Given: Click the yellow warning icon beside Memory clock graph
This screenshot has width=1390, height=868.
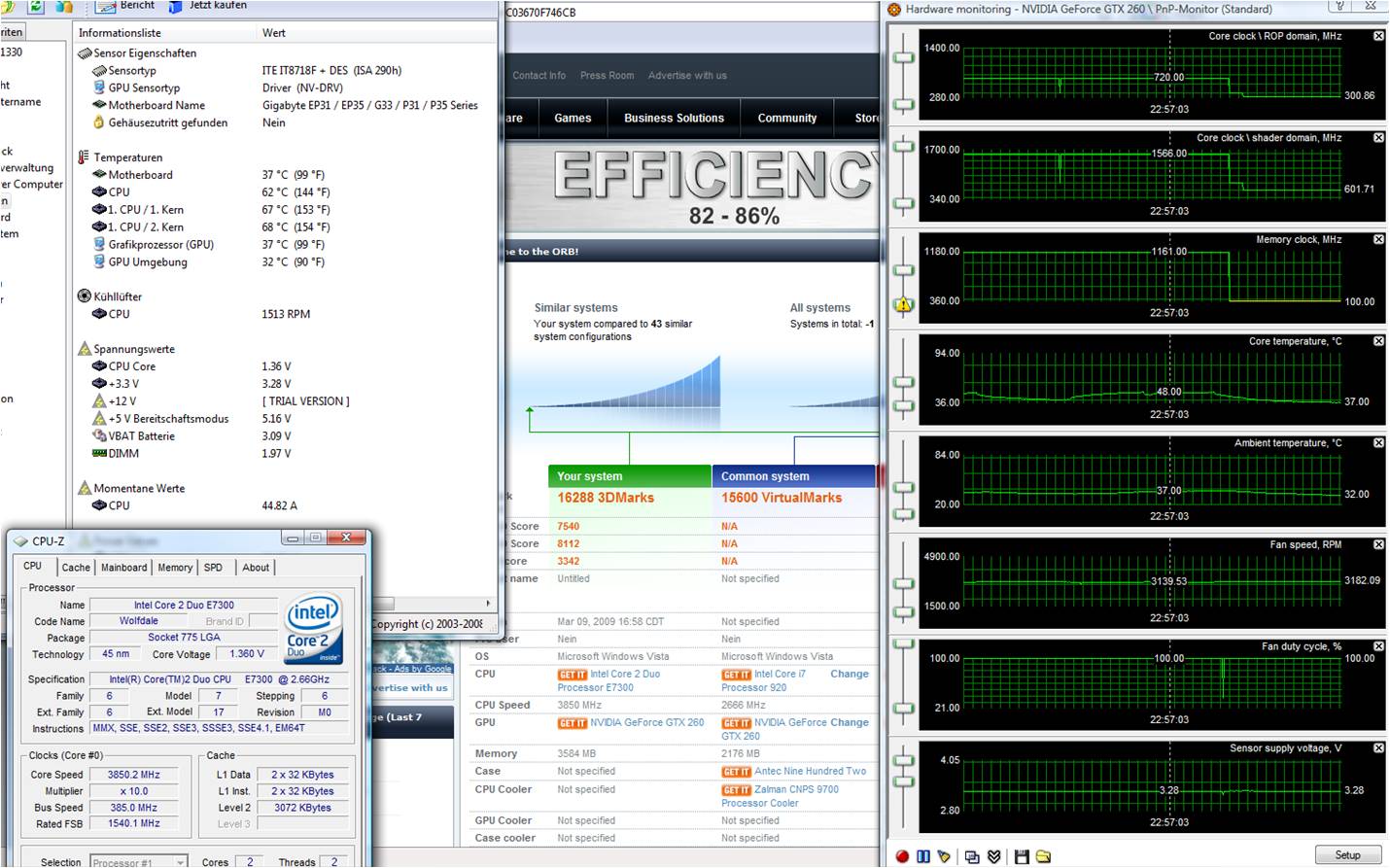Looking at the screenshot, I should [904, 304].
